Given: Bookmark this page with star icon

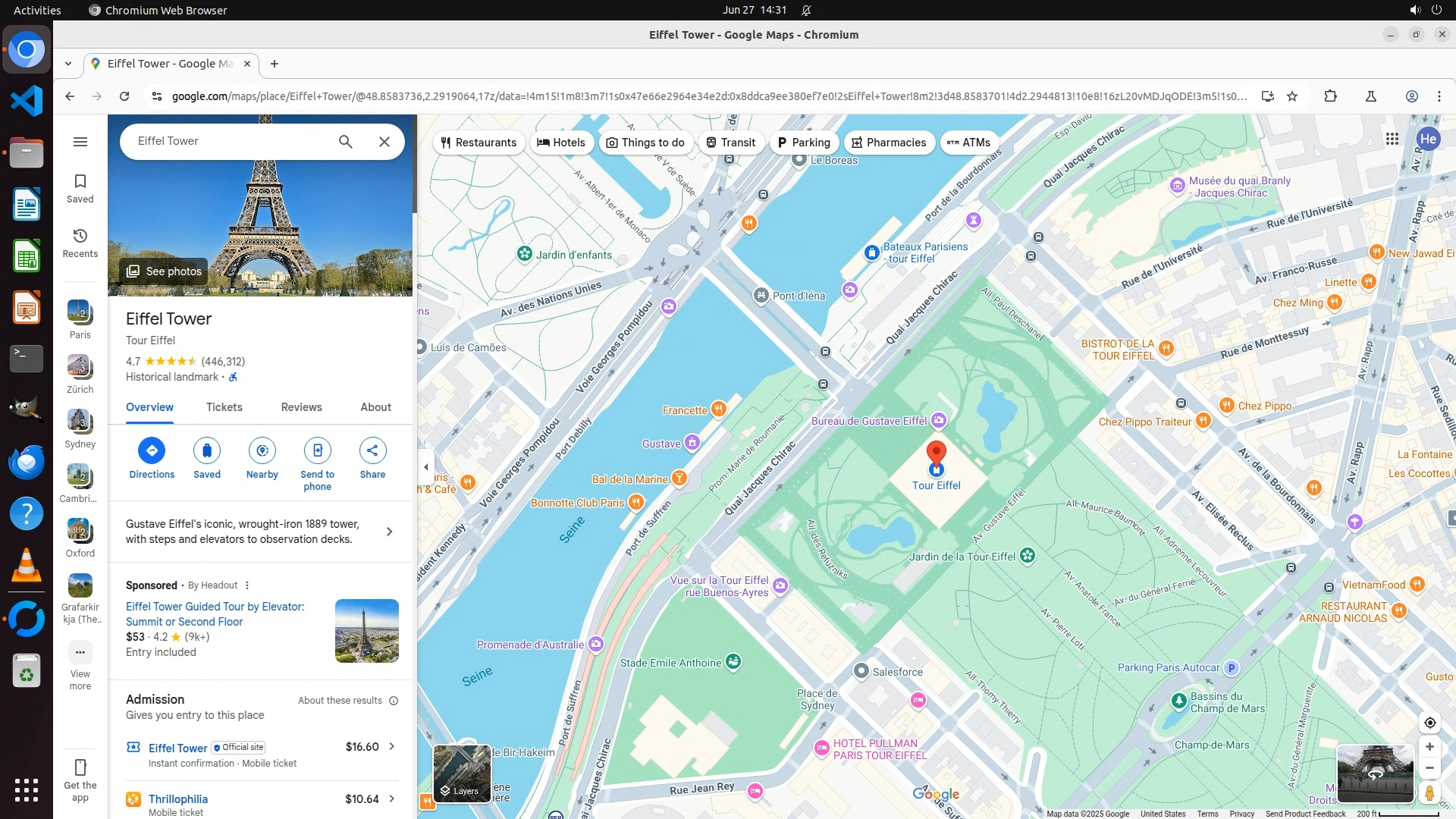Looking at the screenshot, I should pyautogui.click(x=1292, y=96).
